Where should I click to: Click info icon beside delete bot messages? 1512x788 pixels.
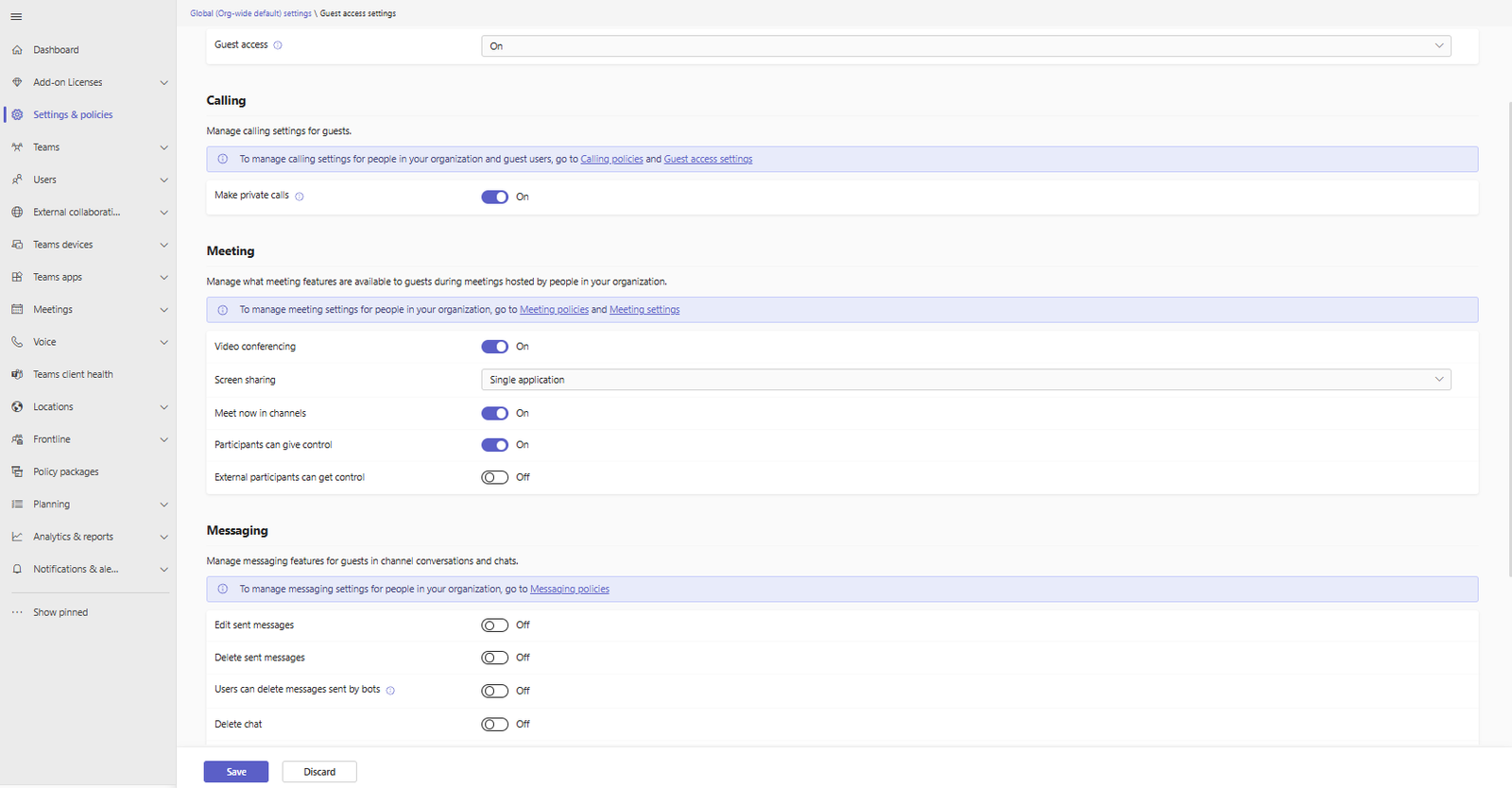pos(390,691)
